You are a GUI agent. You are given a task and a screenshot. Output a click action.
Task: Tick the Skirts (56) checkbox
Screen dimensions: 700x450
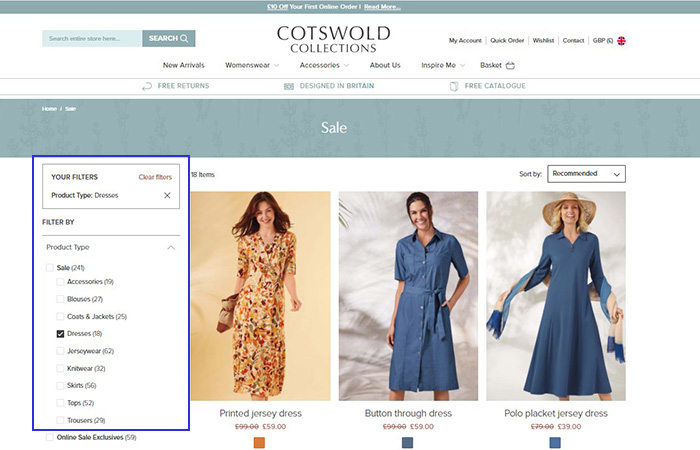tap(60, 385)
